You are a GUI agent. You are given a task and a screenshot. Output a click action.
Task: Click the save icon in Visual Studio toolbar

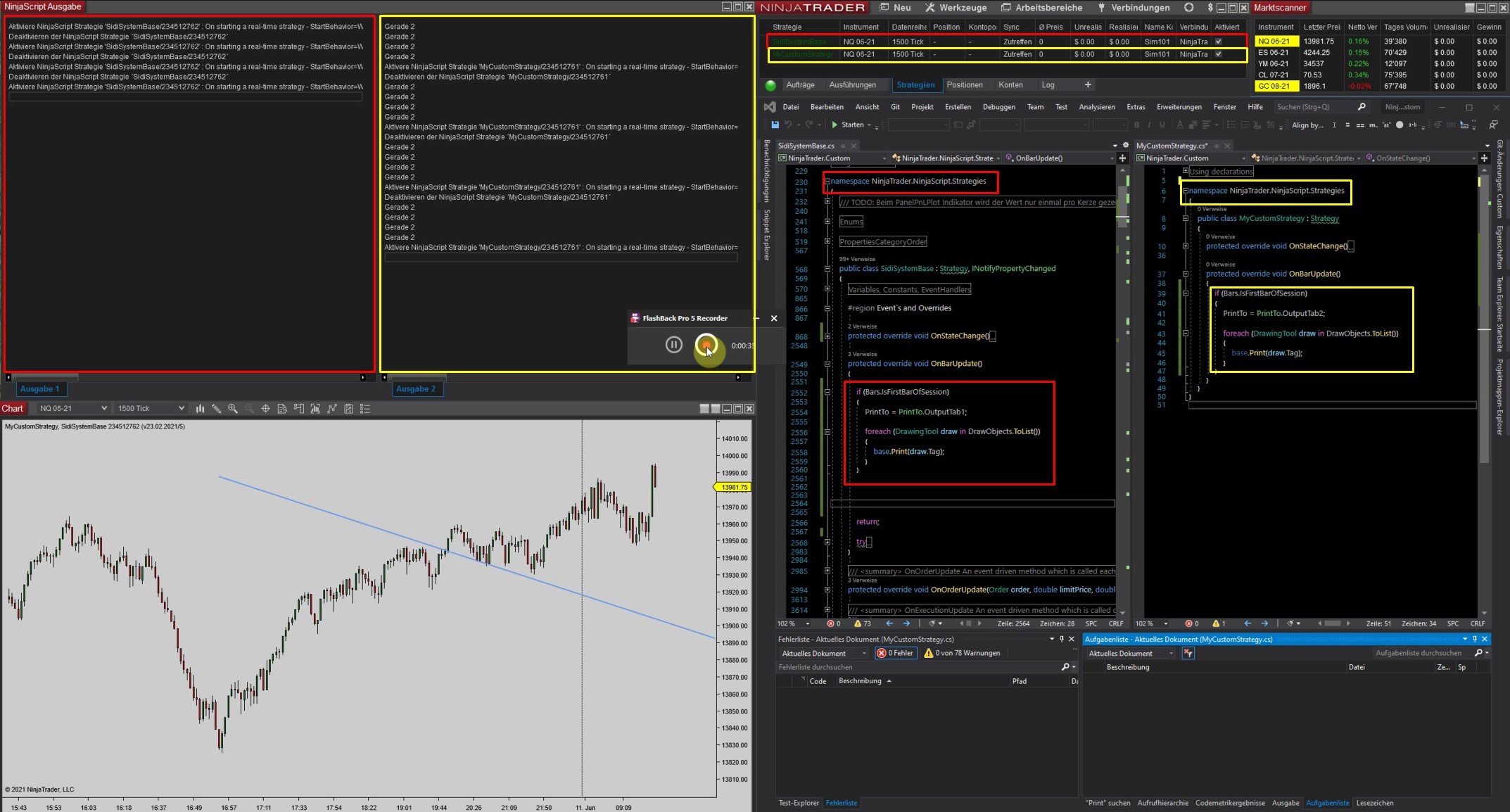[775, 125]
